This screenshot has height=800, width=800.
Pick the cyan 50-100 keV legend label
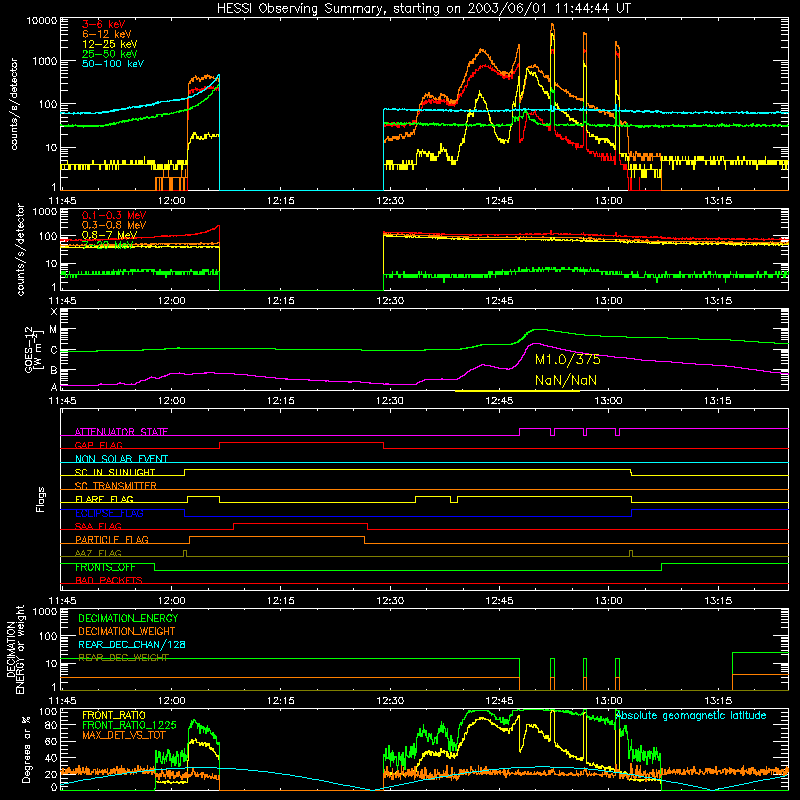point(113,63)
